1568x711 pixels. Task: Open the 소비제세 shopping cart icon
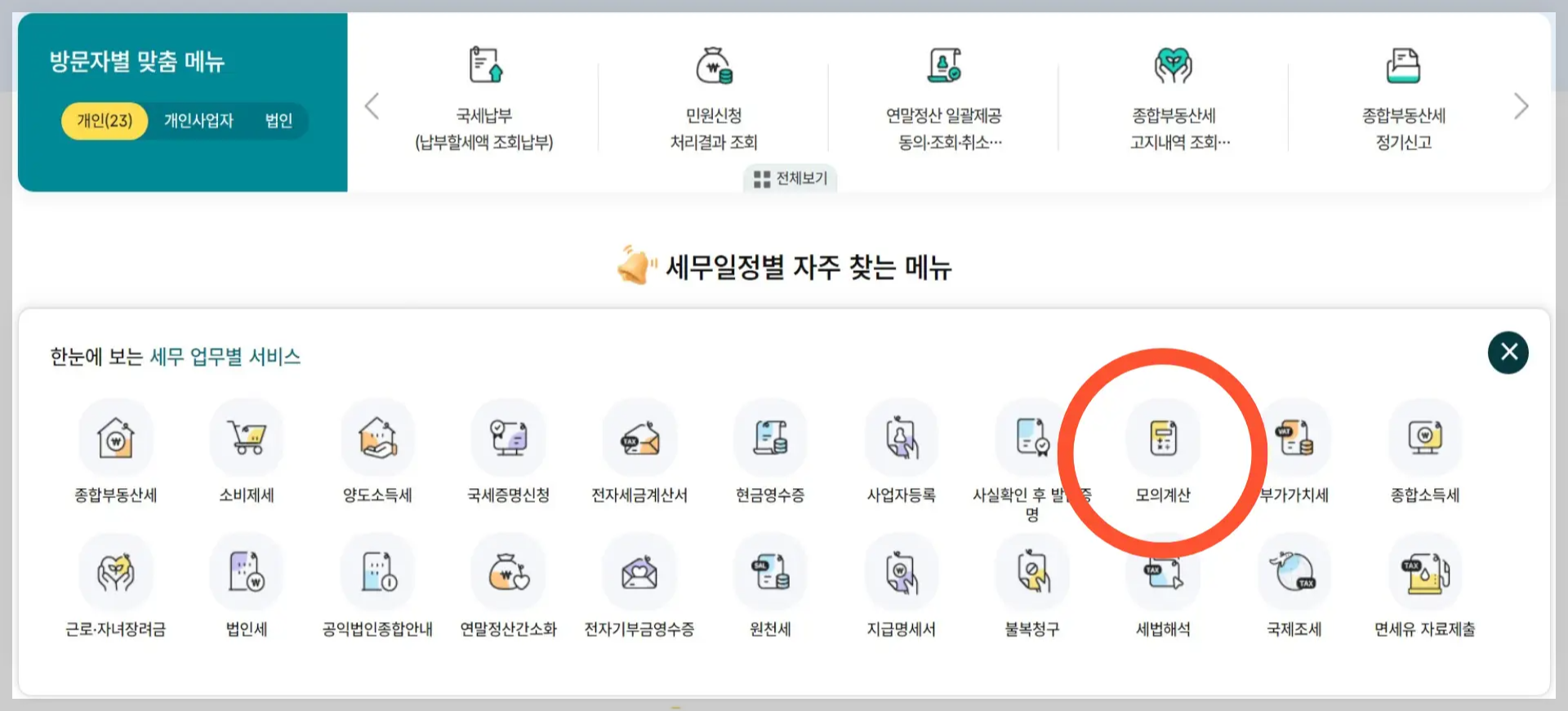(x=247, y=438)
